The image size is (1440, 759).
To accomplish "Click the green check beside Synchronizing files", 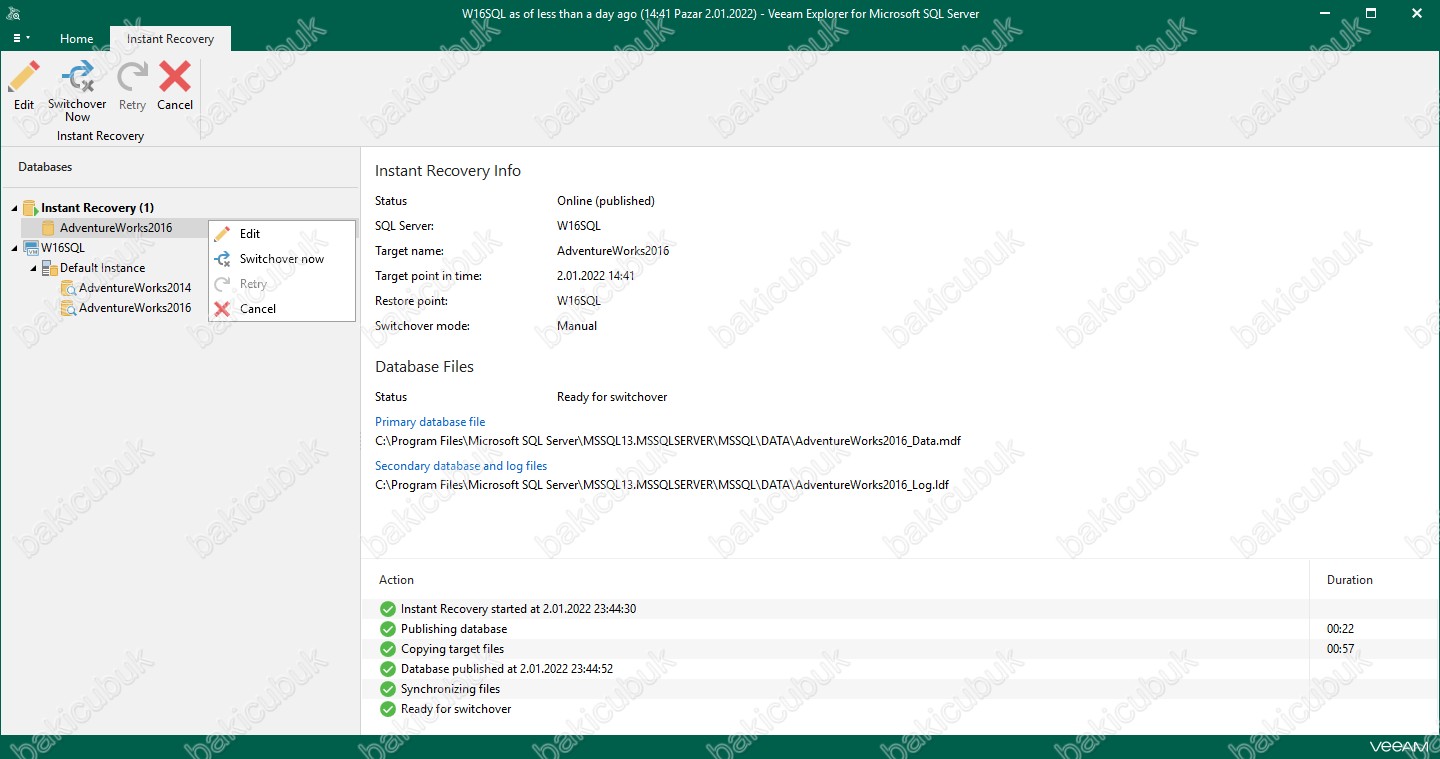I will click(x=388, y=689).
